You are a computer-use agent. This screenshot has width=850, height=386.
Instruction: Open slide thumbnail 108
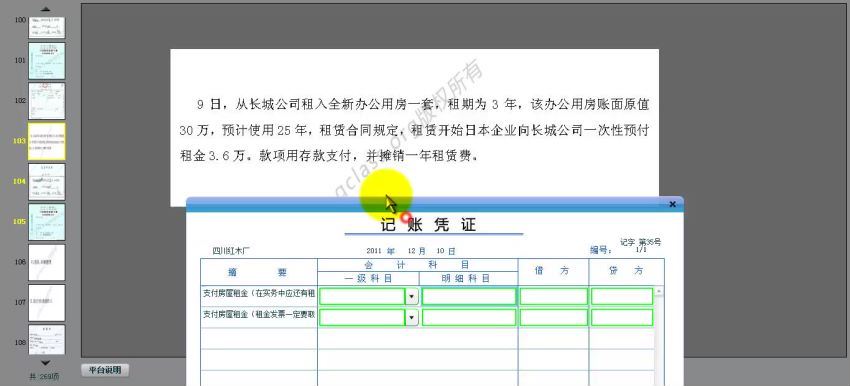click(x=47, y=339)
